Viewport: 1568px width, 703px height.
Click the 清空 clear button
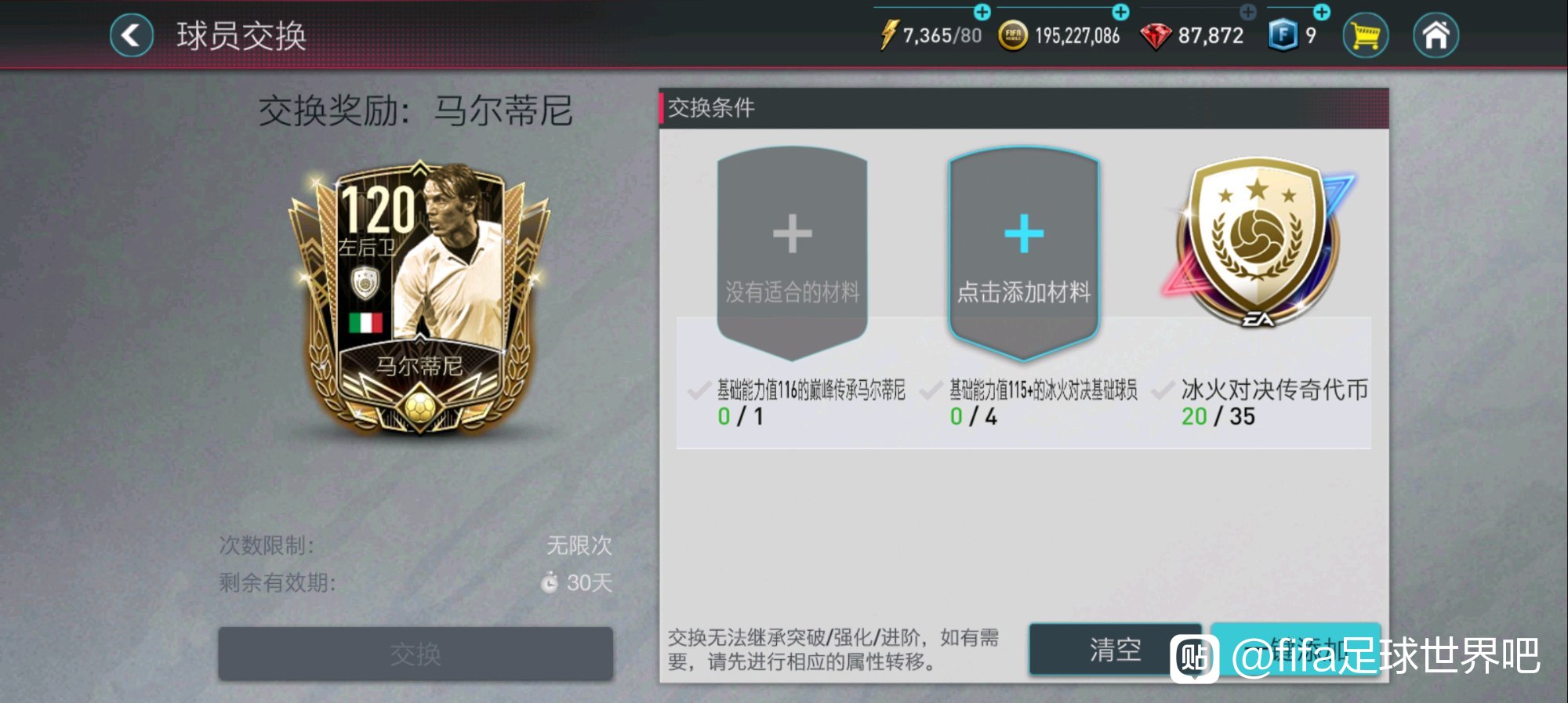click(1115, 649)
